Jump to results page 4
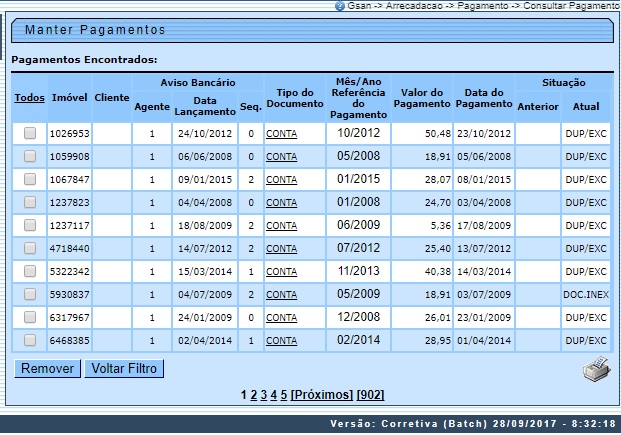 (x=274, y=395)
